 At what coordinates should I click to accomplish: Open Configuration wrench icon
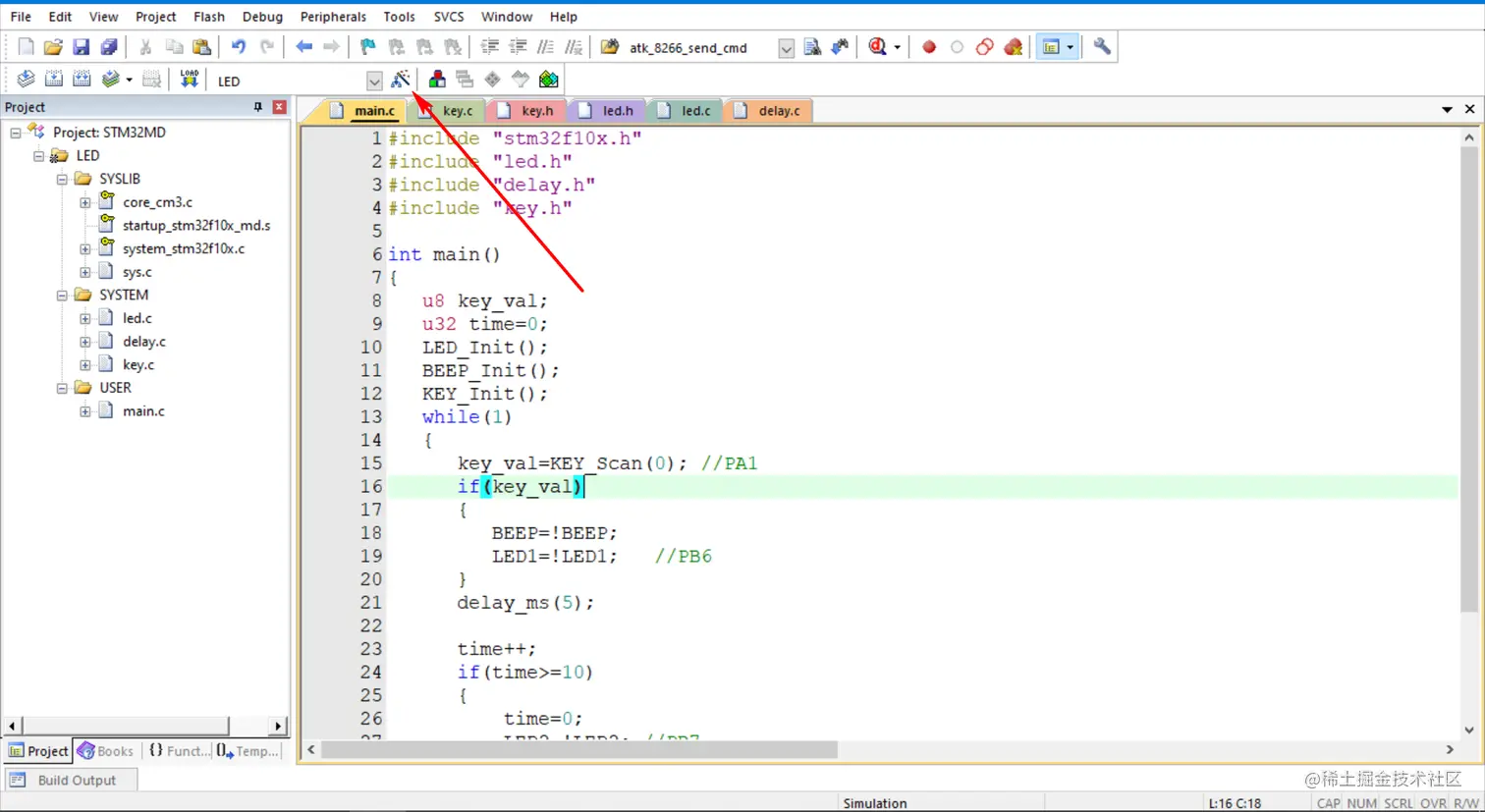1102,47
